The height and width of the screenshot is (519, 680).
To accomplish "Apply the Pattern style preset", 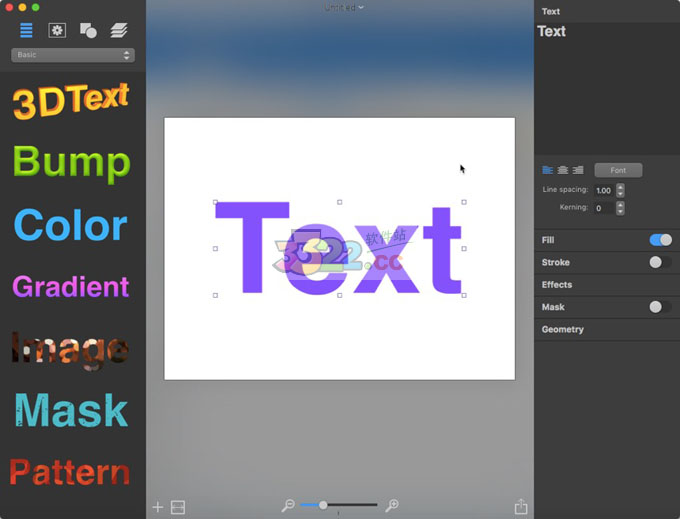I will pos(70,472).
